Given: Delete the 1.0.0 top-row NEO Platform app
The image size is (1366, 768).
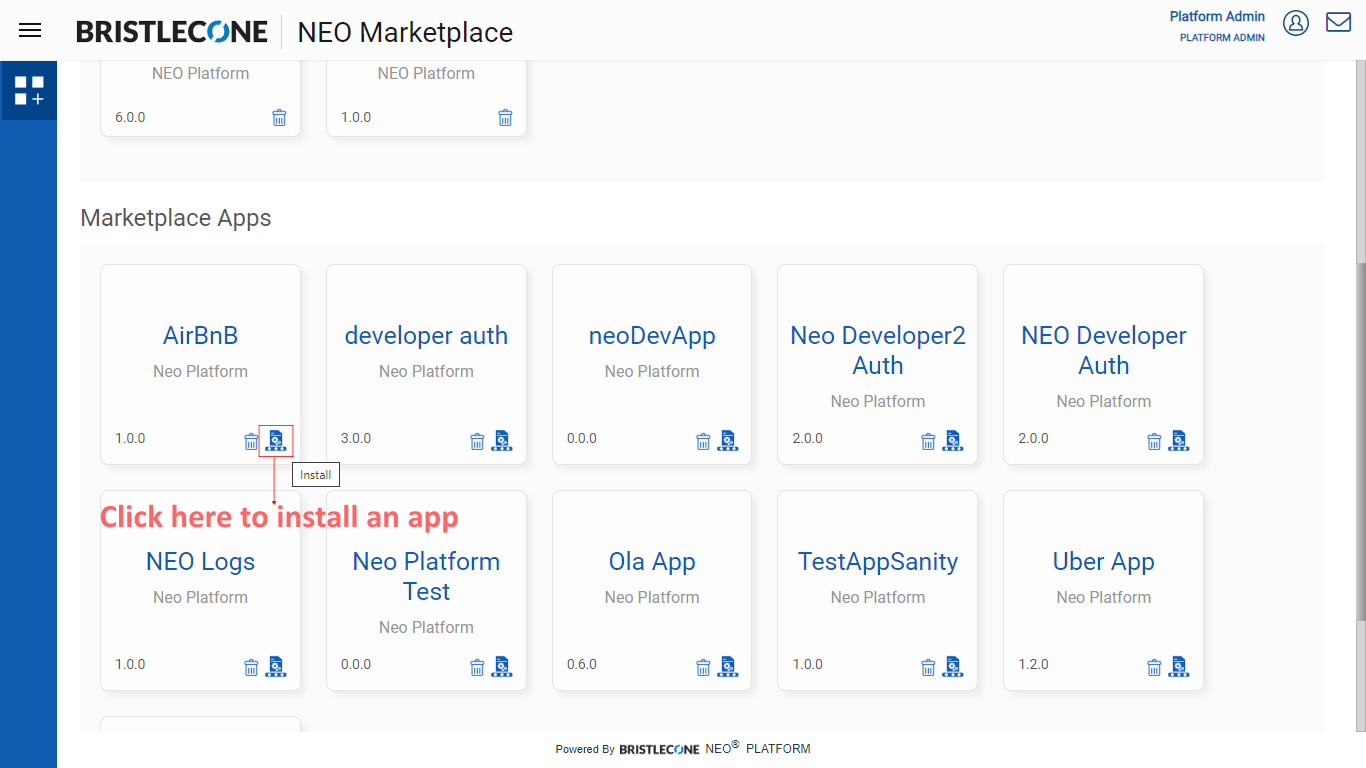Looking at the screenshot, I should pyautogui.click(x=505, y=117).
